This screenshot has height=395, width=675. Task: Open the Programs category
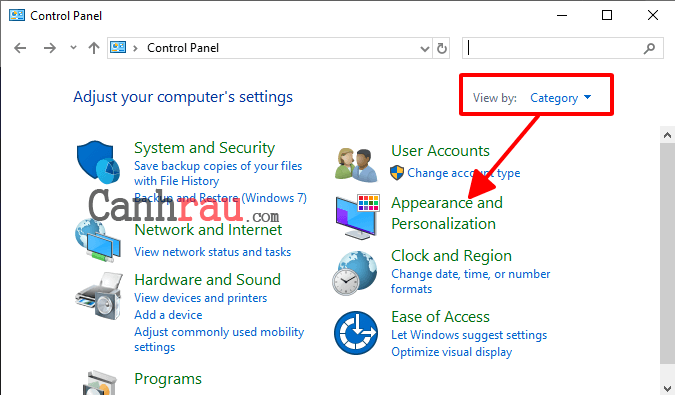coord(168,379)
